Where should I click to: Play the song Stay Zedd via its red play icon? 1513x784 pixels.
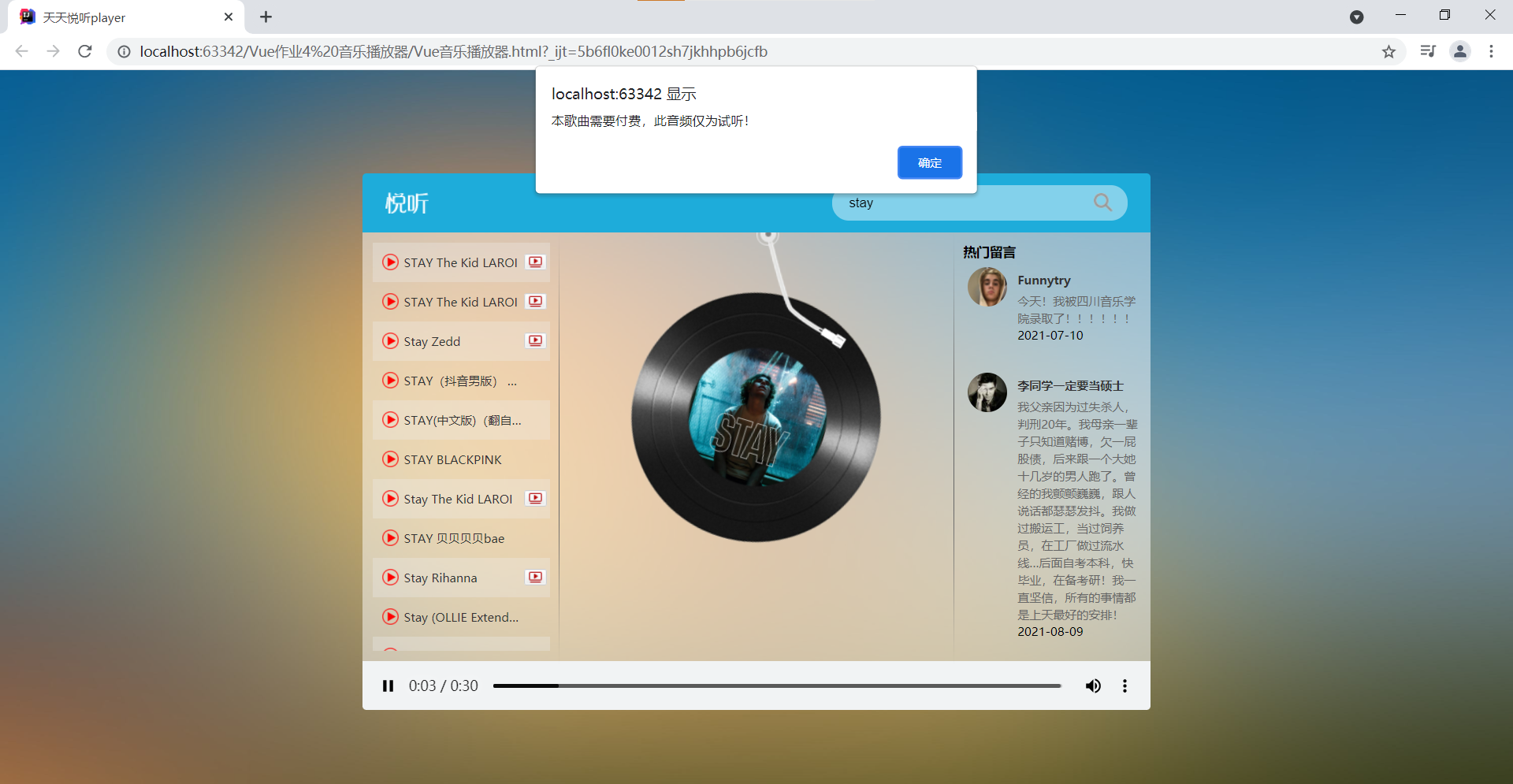pos(390,341)
